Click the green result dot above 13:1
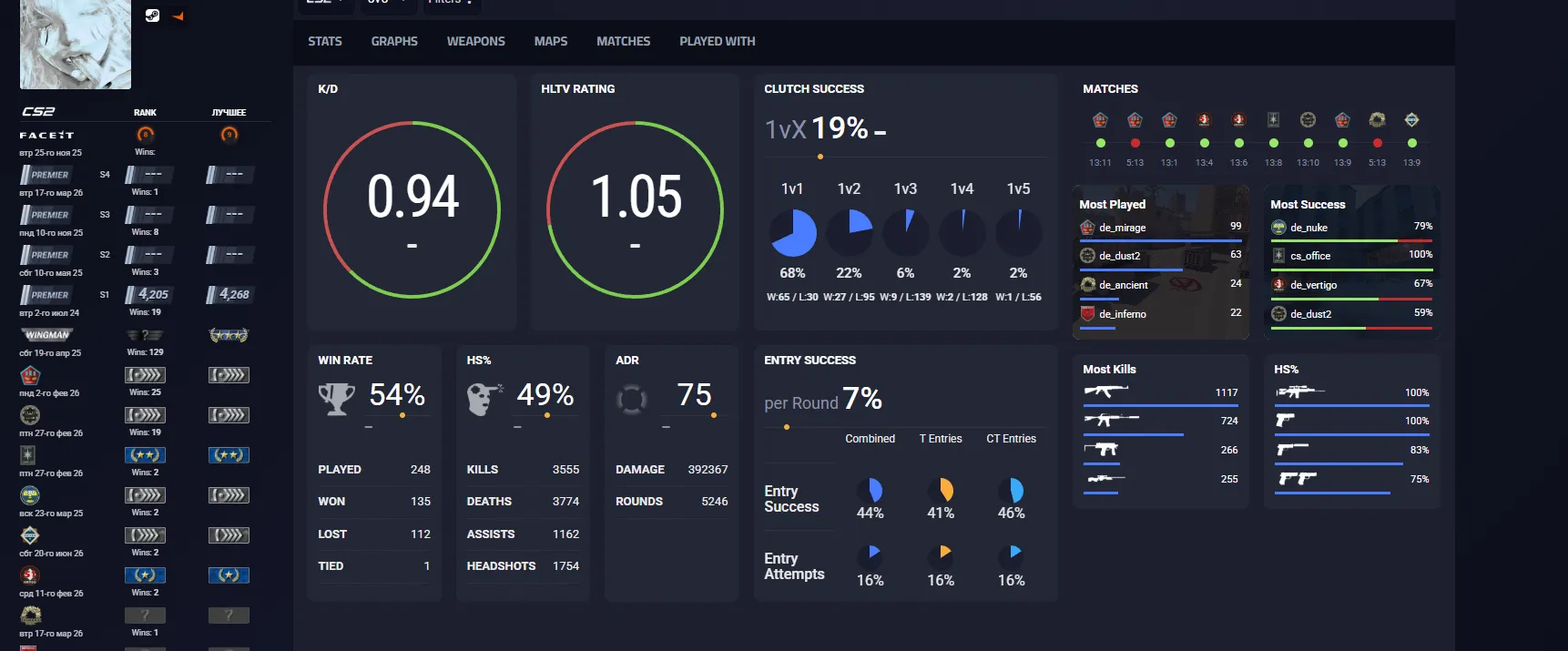Viewport: 1568px width, 651px height. [x=1169, y=143]
